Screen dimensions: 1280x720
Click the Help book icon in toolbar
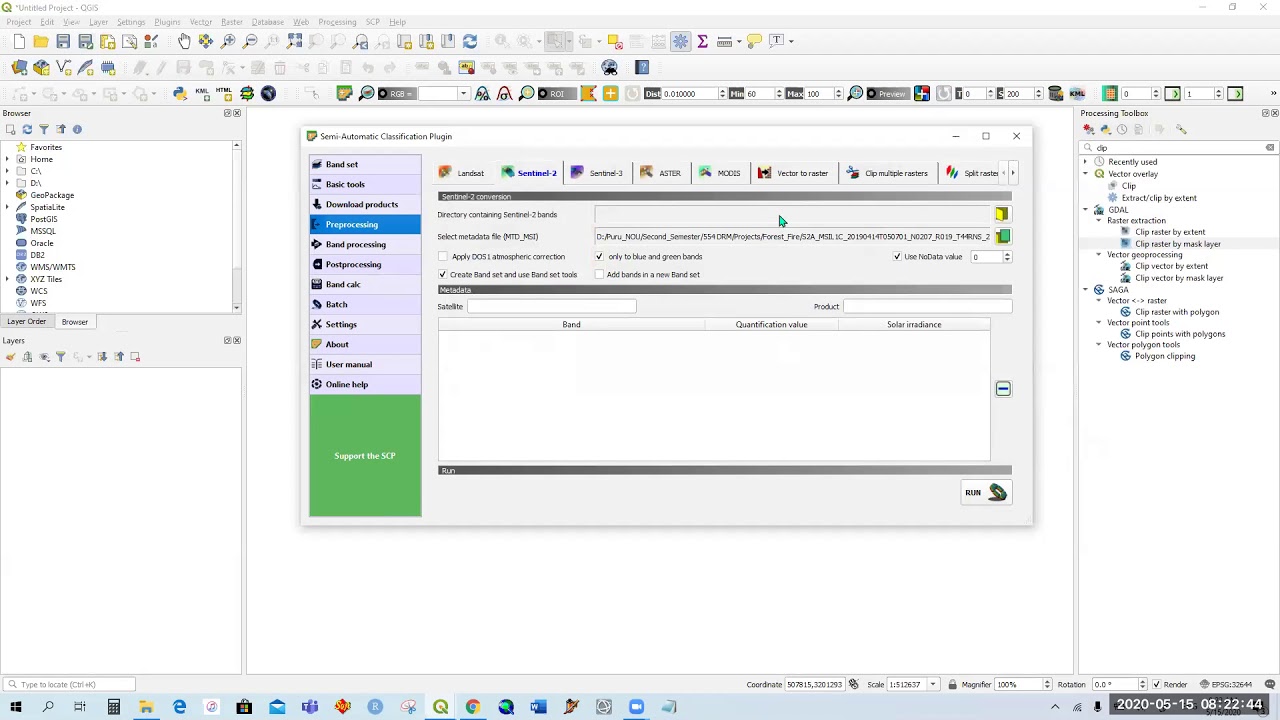[x=642, y=67]
